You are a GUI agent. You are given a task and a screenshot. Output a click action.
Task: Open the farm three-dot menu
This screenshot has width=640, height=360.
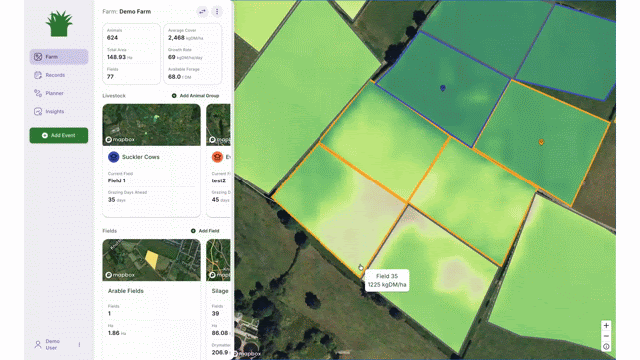217,11
